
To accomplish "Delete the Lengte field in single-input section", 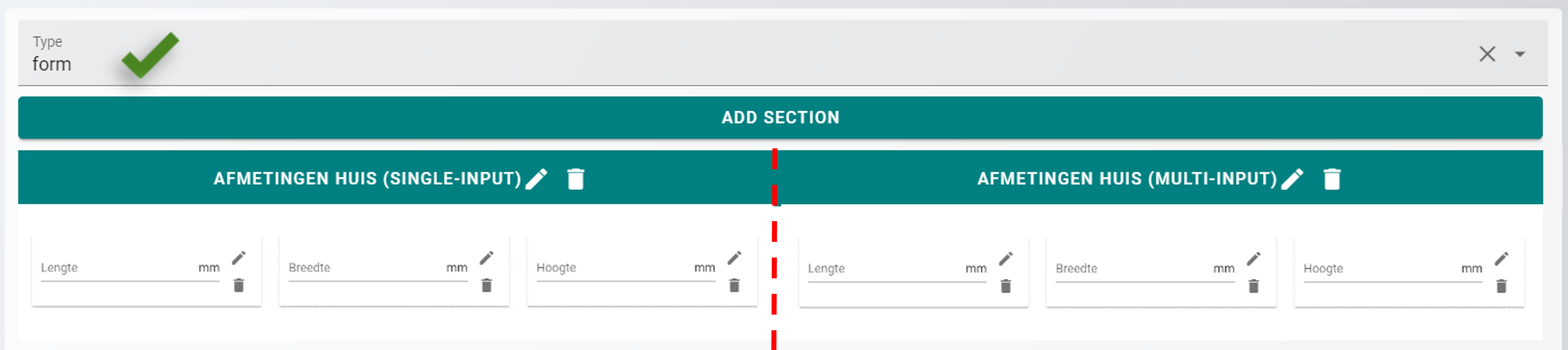I will click(239, 285).
